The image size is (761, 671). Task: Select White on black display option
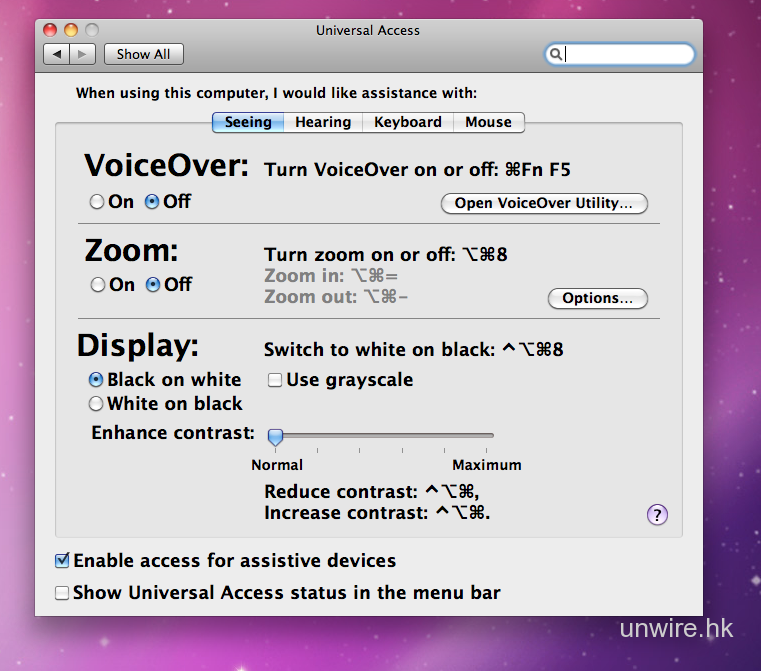coord(96,404)
